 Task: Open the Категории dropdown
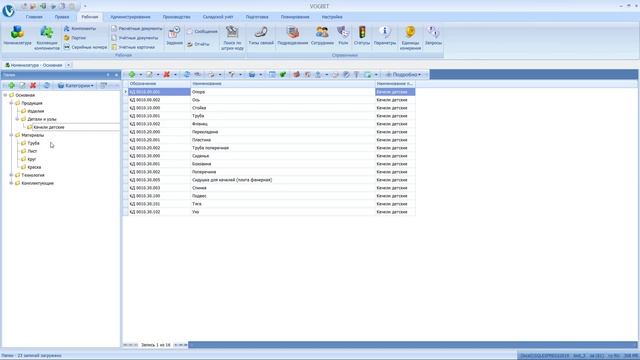(76, 85)
